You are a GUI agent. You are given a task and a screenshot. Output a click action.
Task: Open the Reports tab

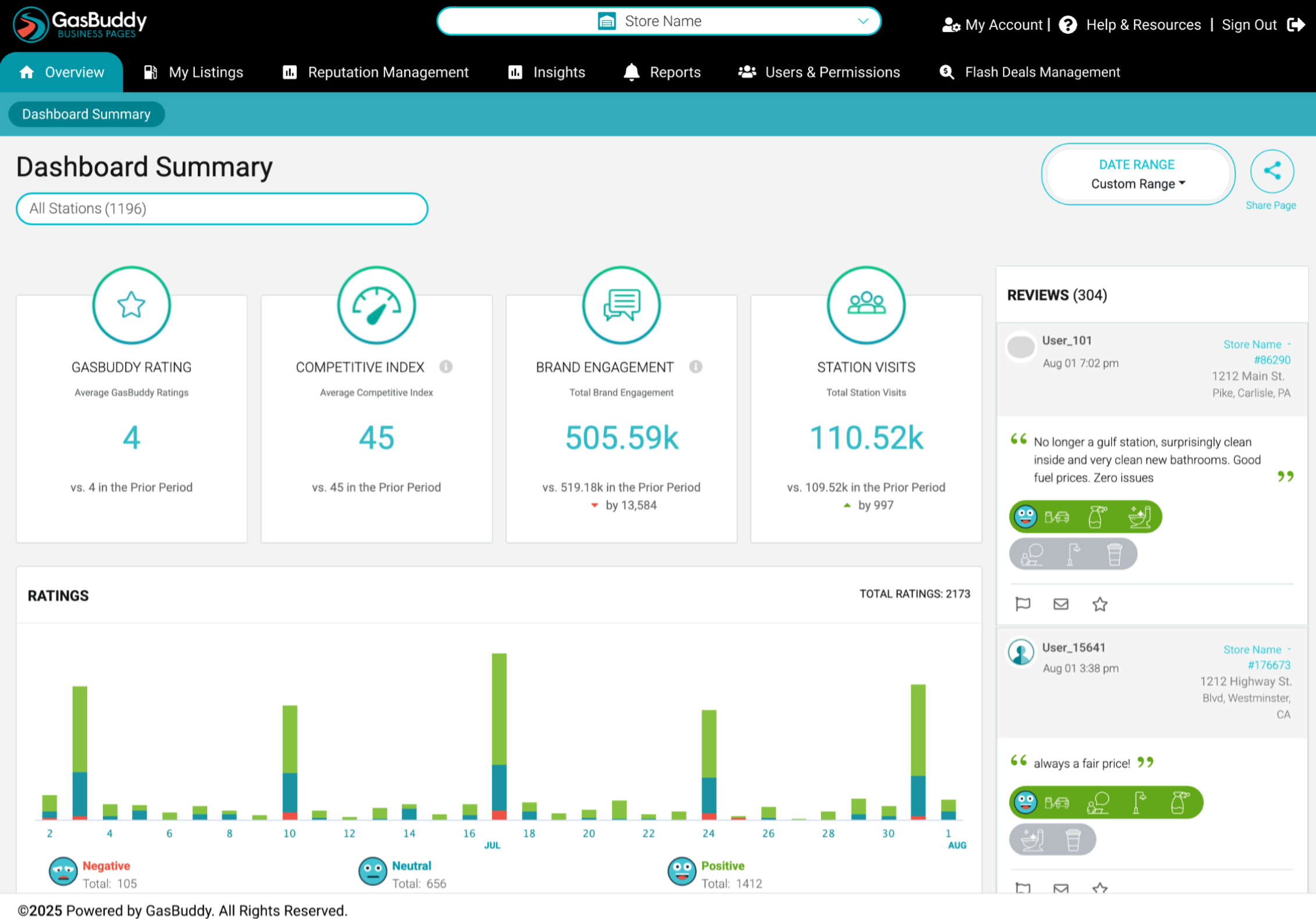[x=663, y=72]
